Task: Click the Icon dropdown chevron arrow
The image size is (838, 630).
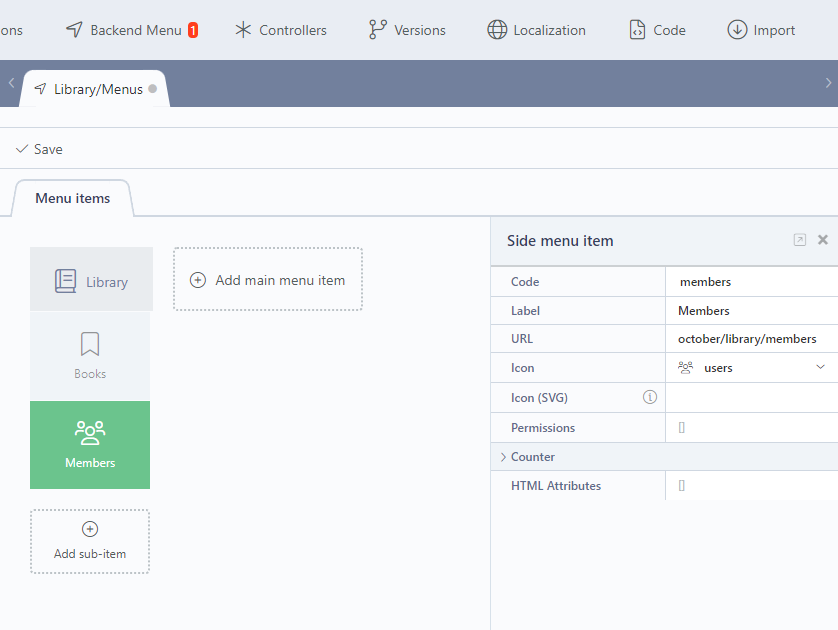Action: tap(820, 367)
